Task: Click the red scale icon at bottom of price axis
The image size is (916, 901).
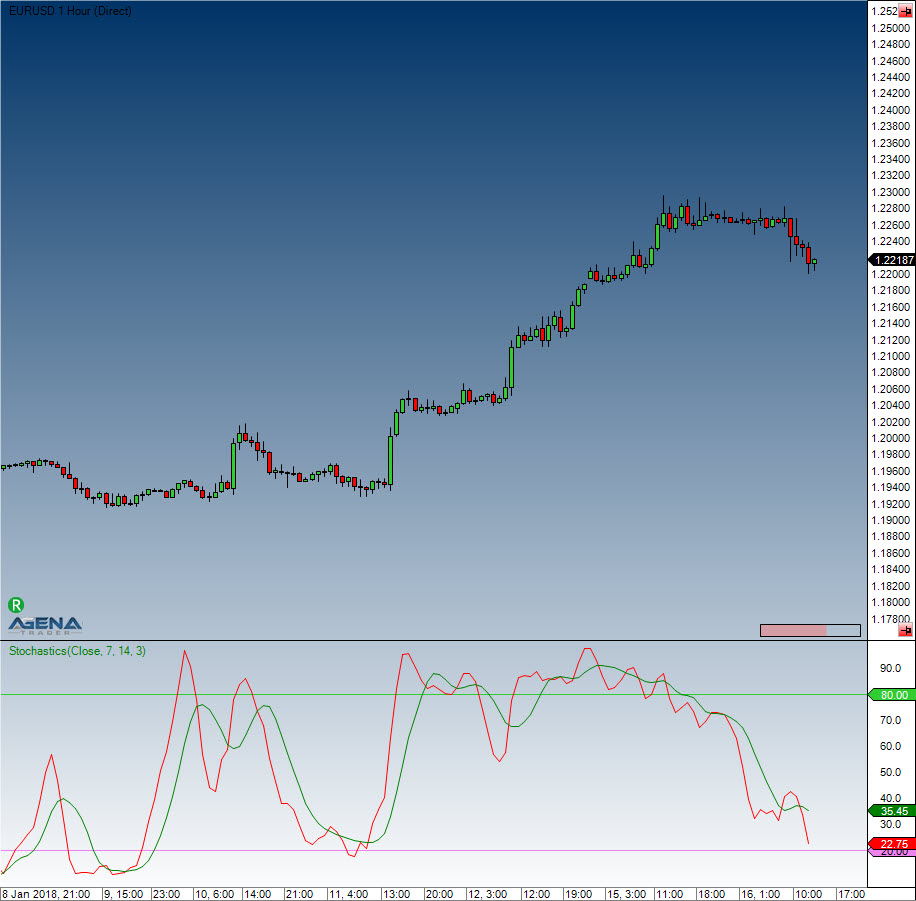Action: coord(905,630)
